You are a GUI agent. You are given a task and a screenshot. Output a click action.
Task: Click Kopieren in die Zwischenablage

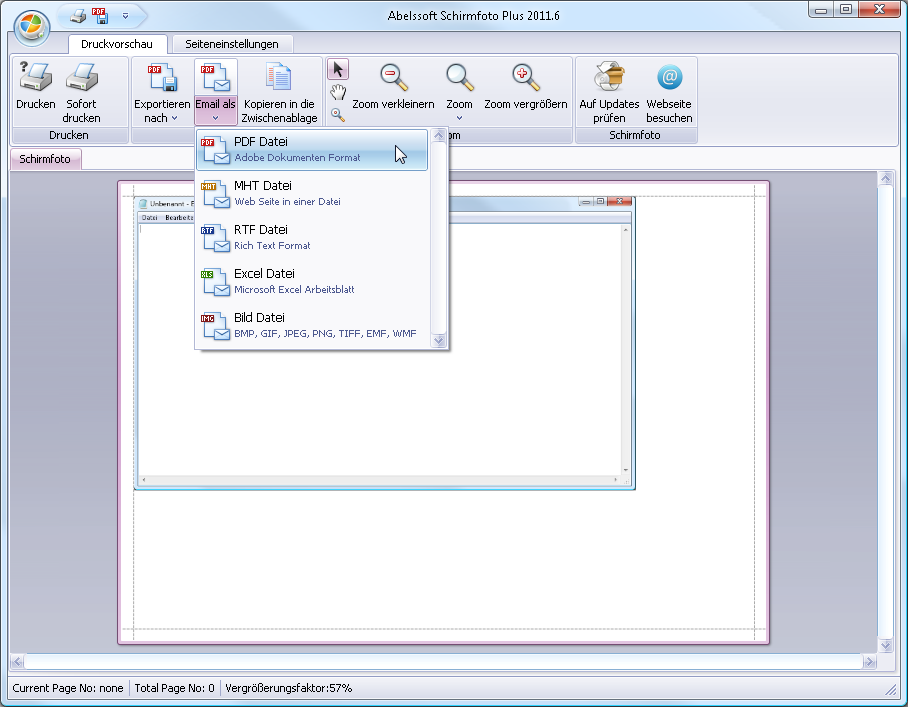279,93
